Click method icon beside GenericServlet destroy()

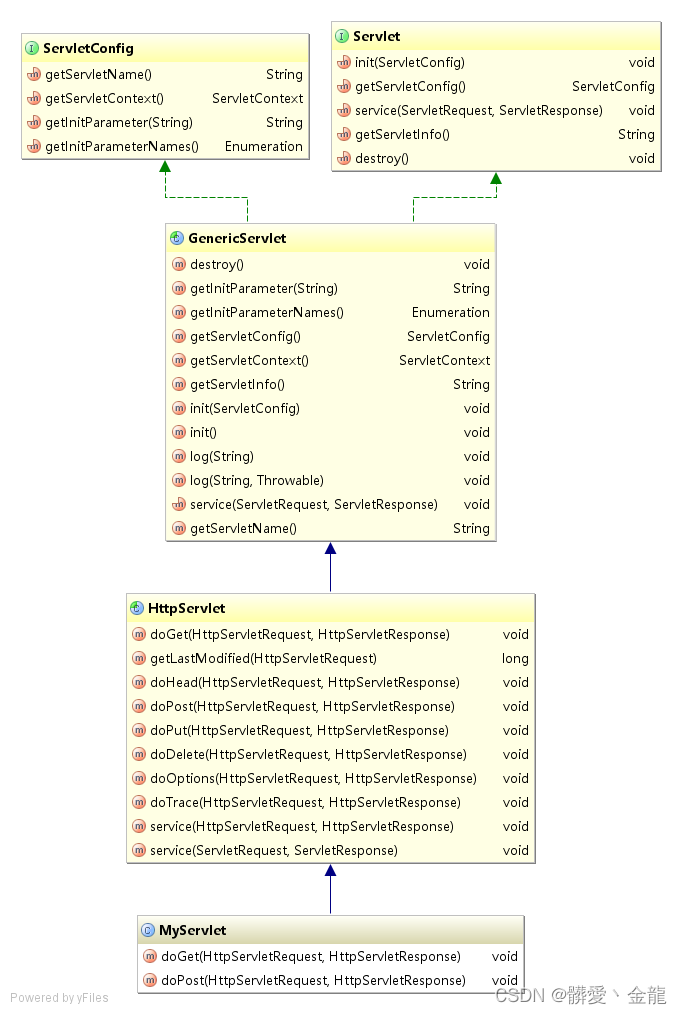pyautogui.click(x=179, y=264)
